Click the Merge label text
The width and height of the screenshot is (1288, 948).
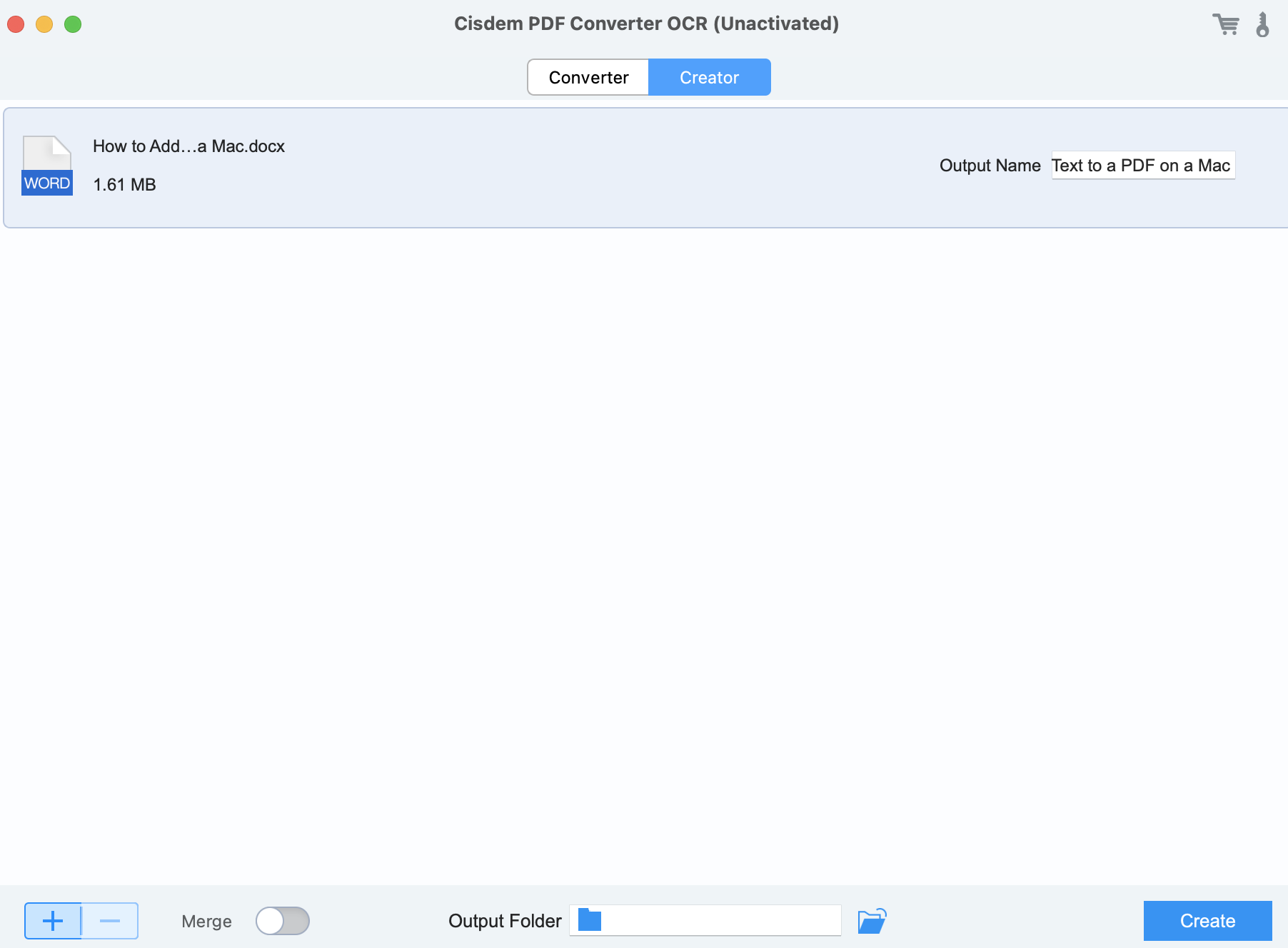pos(206,921)
